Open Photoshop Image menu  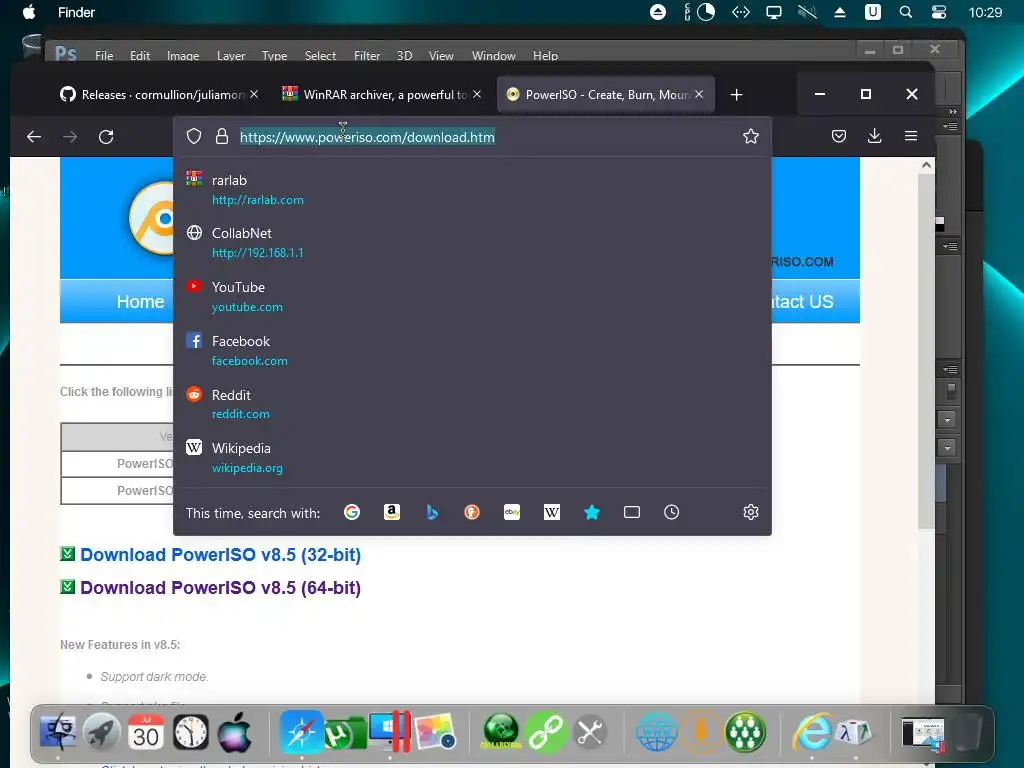(183, 56)
